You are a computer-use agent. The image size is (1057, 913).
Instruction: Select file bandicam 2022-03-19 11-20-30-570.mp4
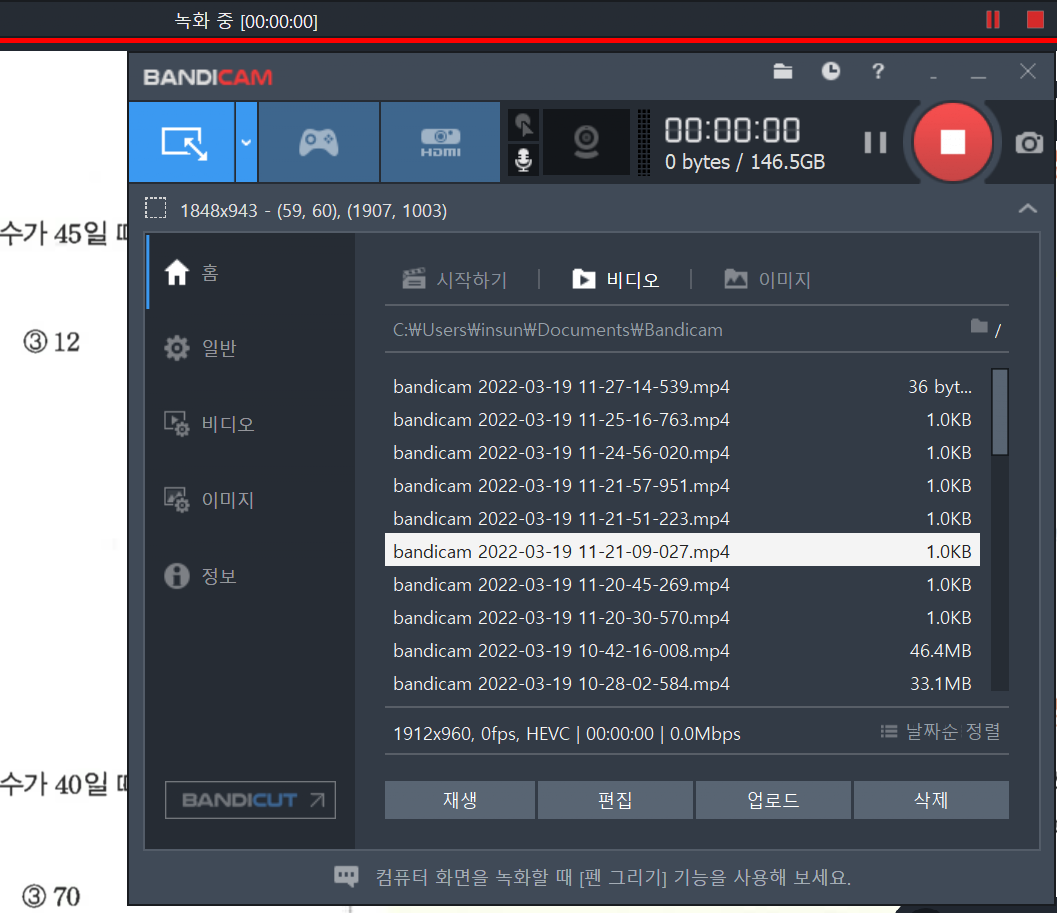coord(682,617)
